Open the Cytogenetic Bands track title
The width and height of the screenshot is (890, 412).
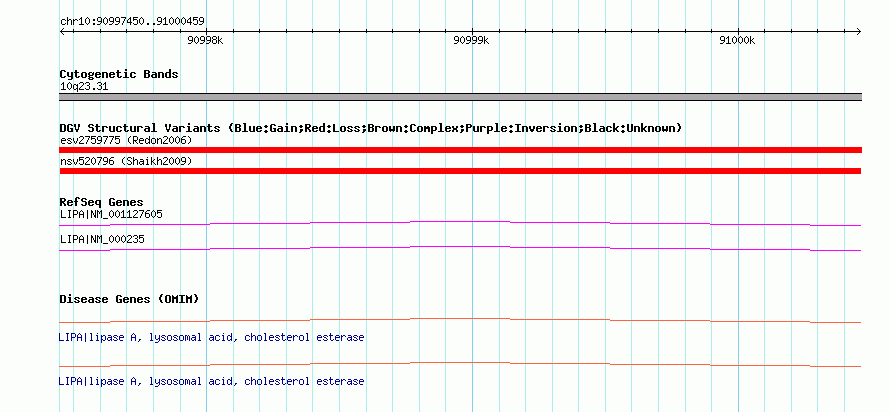click(x=119, y=74)
